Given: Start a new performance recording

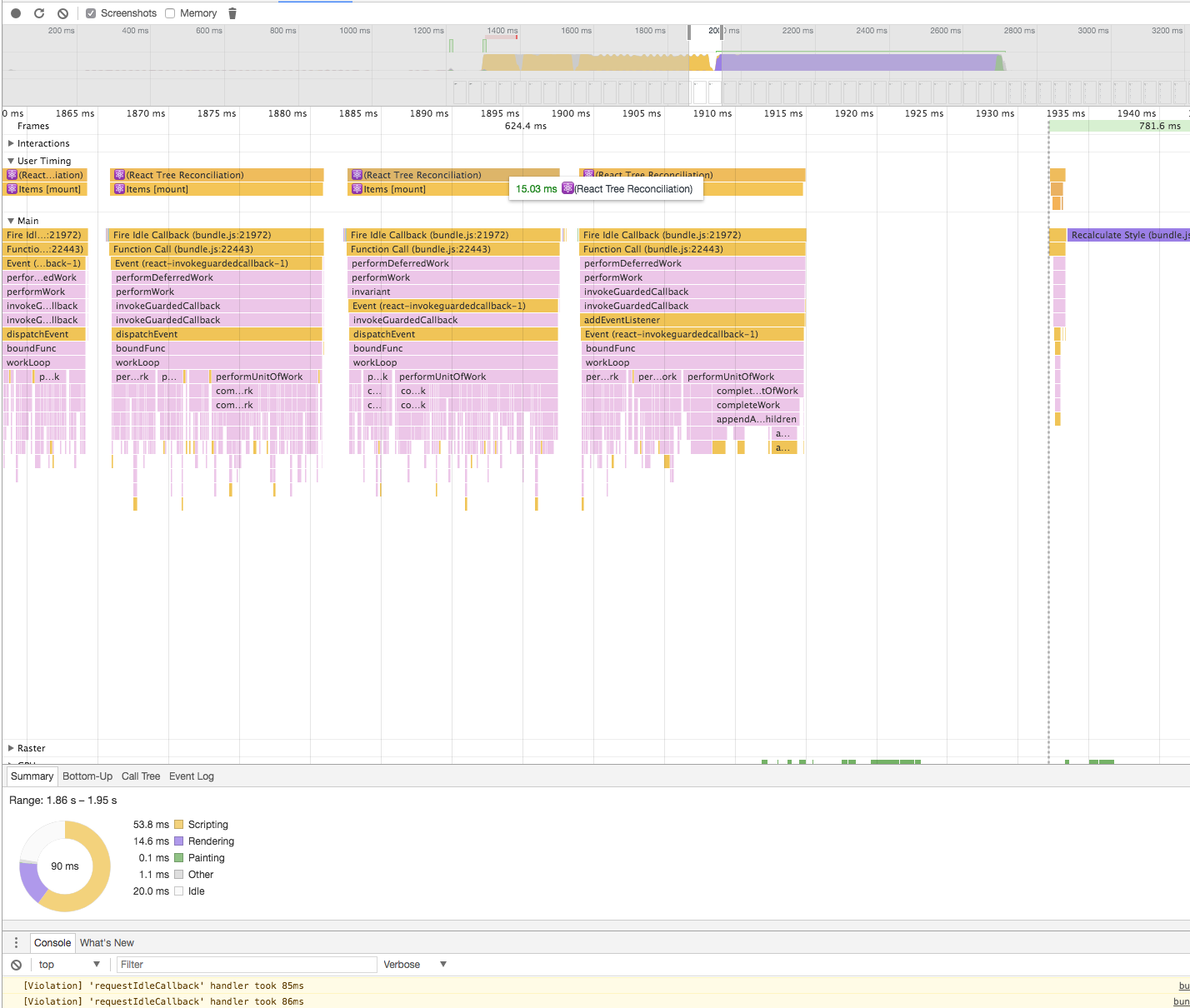Looking at the screenshot, I should [x=15, y=13].
